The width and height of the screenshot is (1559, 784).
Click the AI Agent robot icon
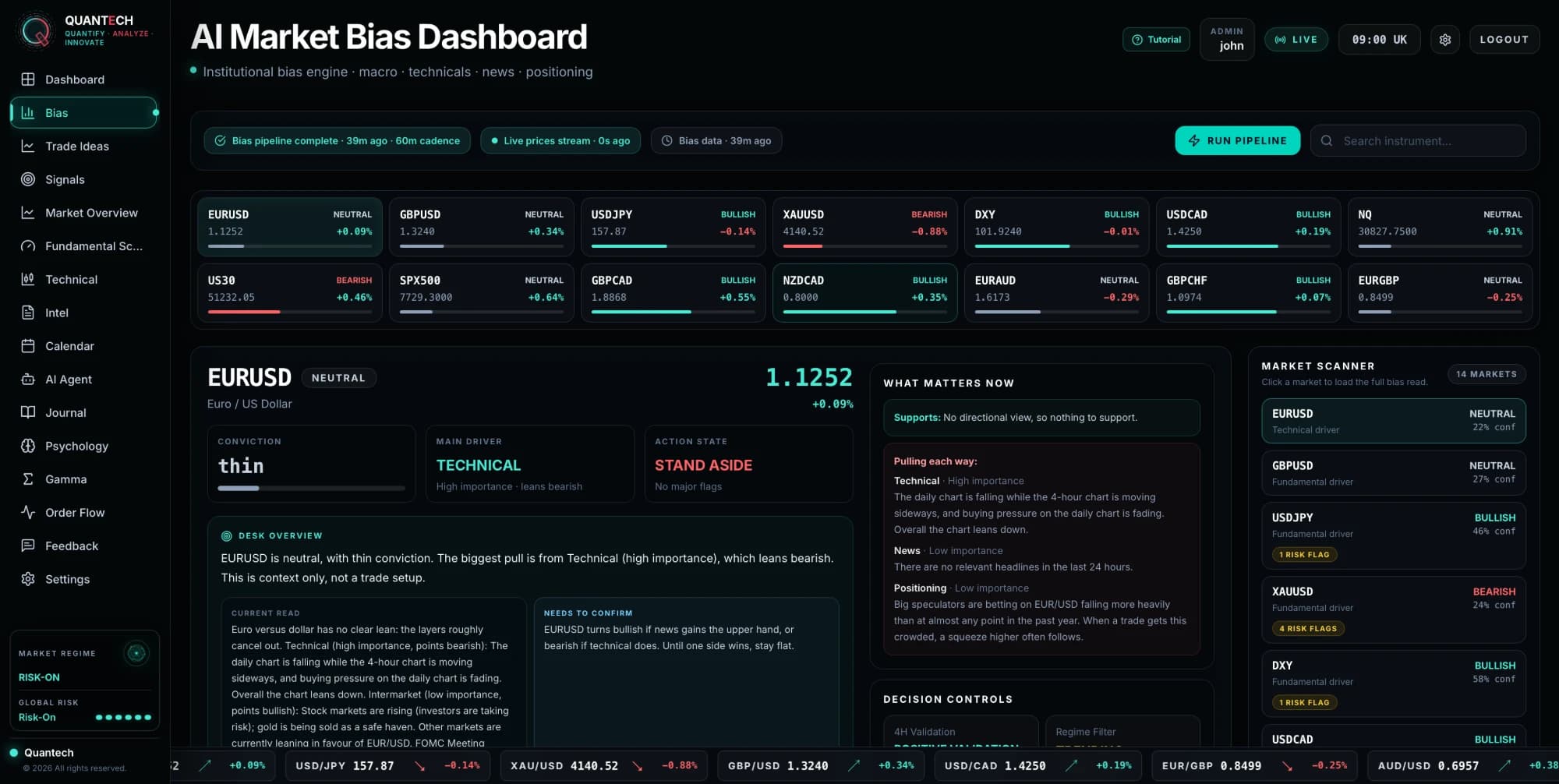click(x=28, y=380)
